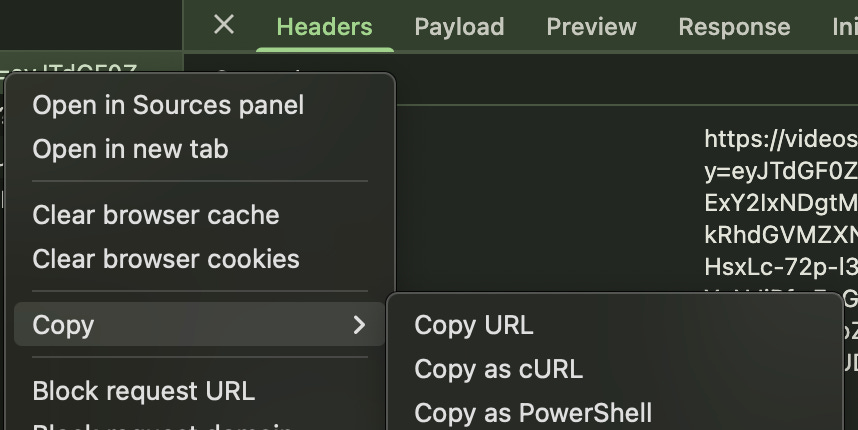Switch to the Headers tab
The height and width of the screenshot is (430, 858).
(324, 27)
